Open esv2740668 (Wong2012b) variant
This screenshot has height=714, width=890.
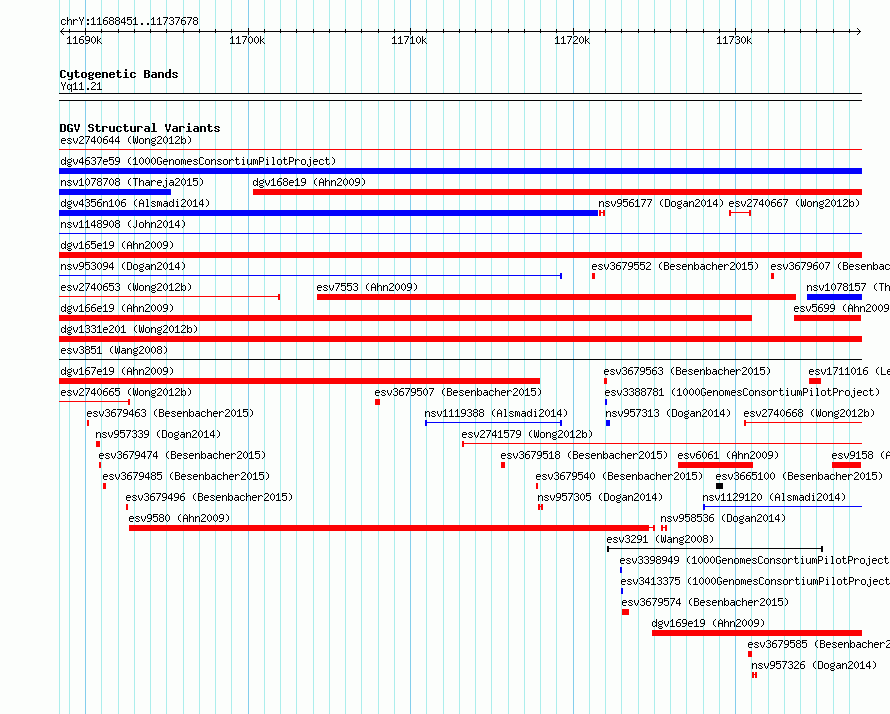tap(809, 413)
